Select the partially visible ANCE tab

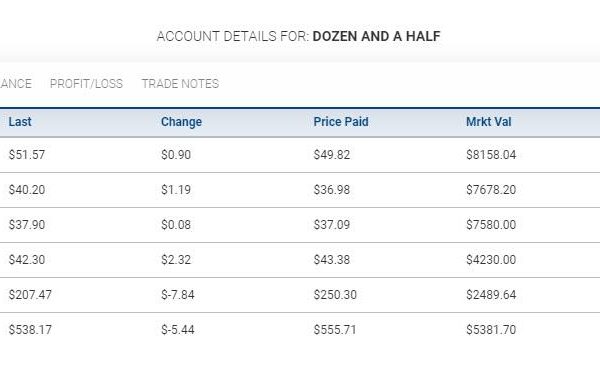coord(16,84)
